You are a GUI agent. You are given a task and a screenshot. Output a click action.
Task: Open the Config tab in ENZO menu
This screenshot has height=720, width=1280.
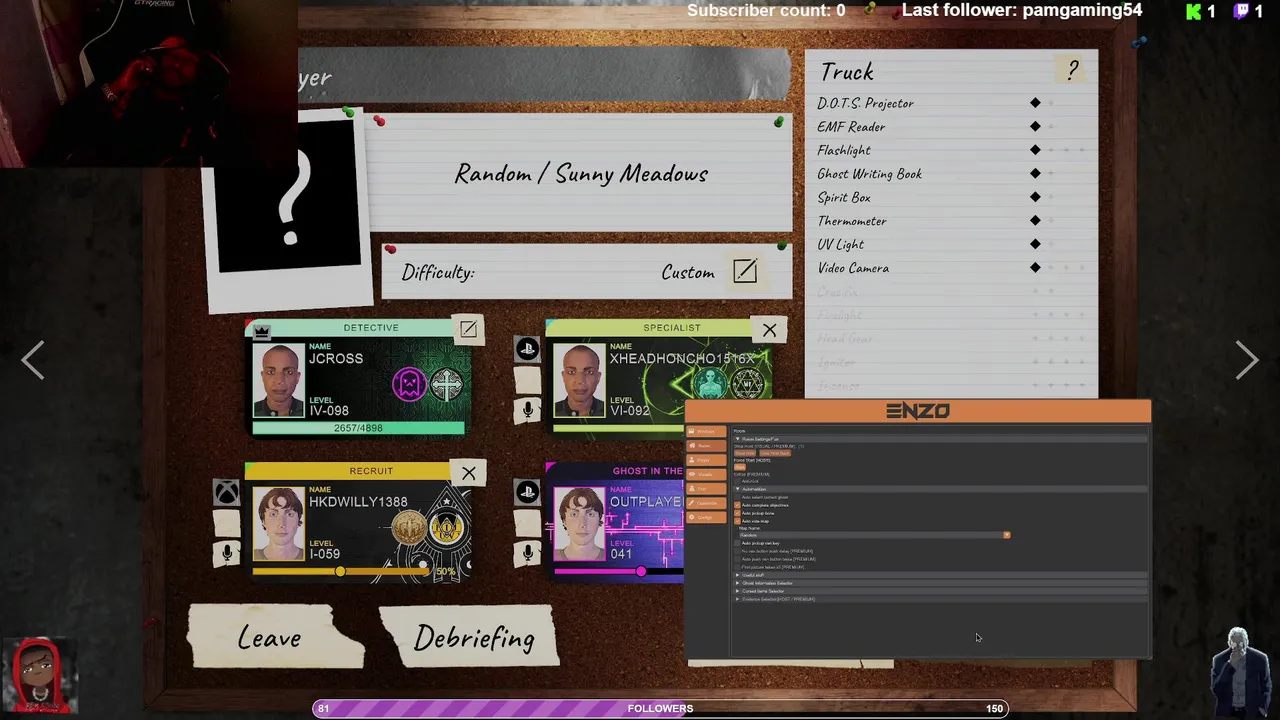(x=707, y=517)
